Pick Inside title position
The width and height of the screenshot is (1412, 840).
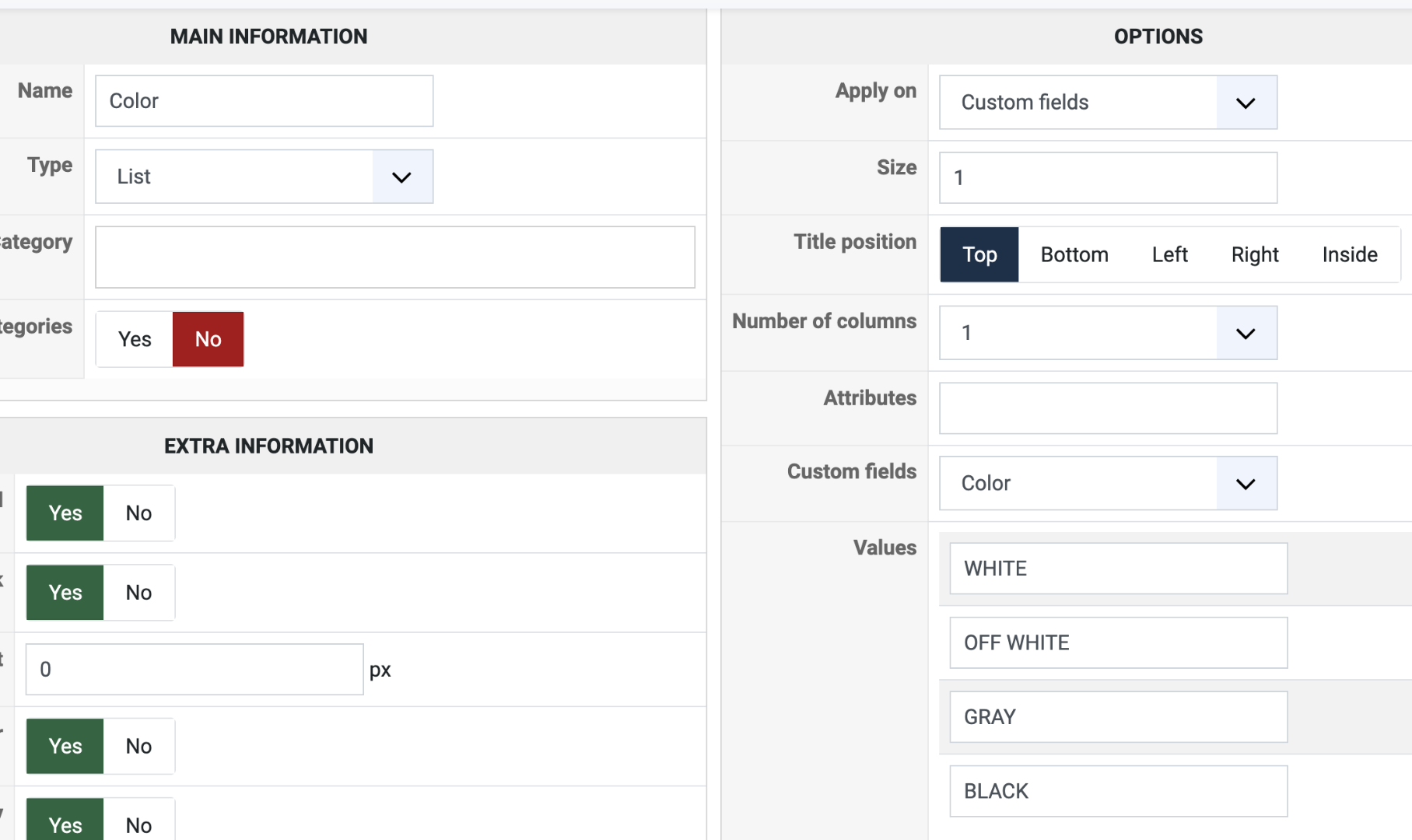(1349, 254)
